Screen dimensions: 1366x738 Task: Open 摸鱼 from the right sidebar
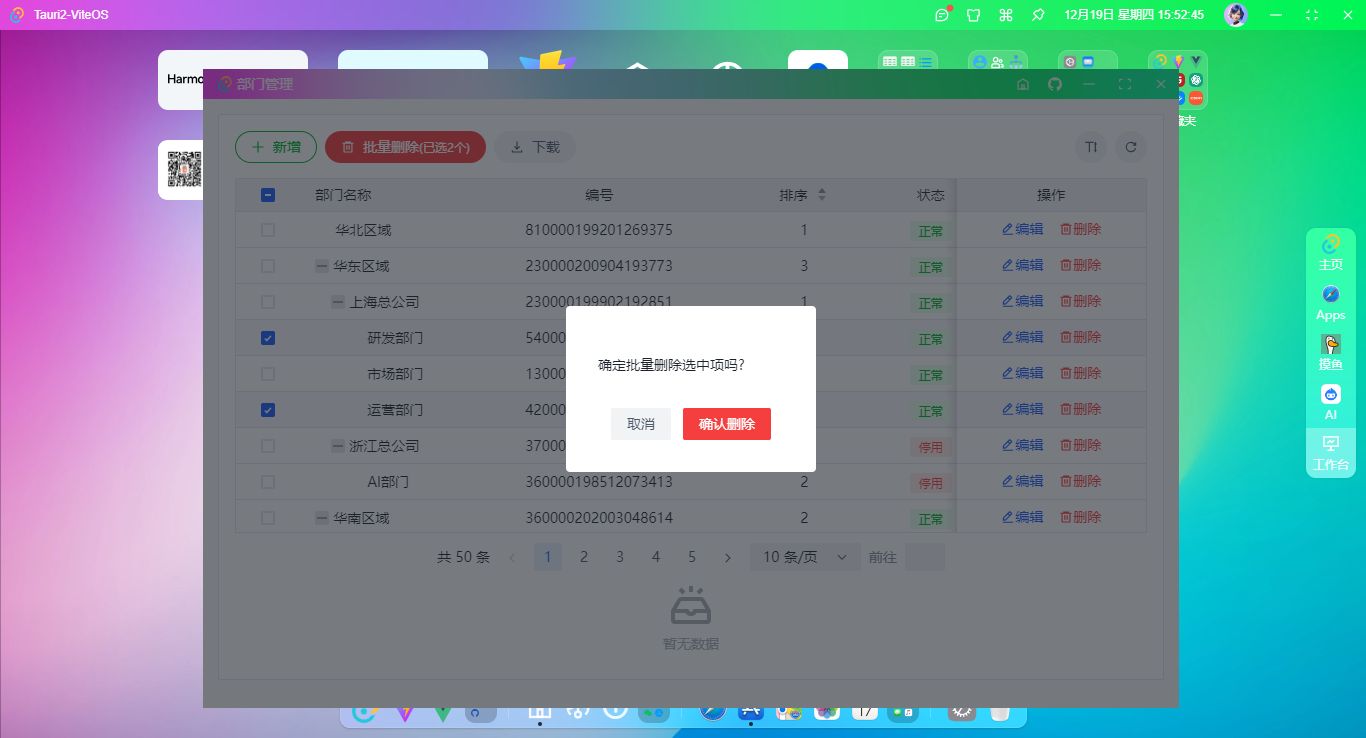tap(1330, 352)
